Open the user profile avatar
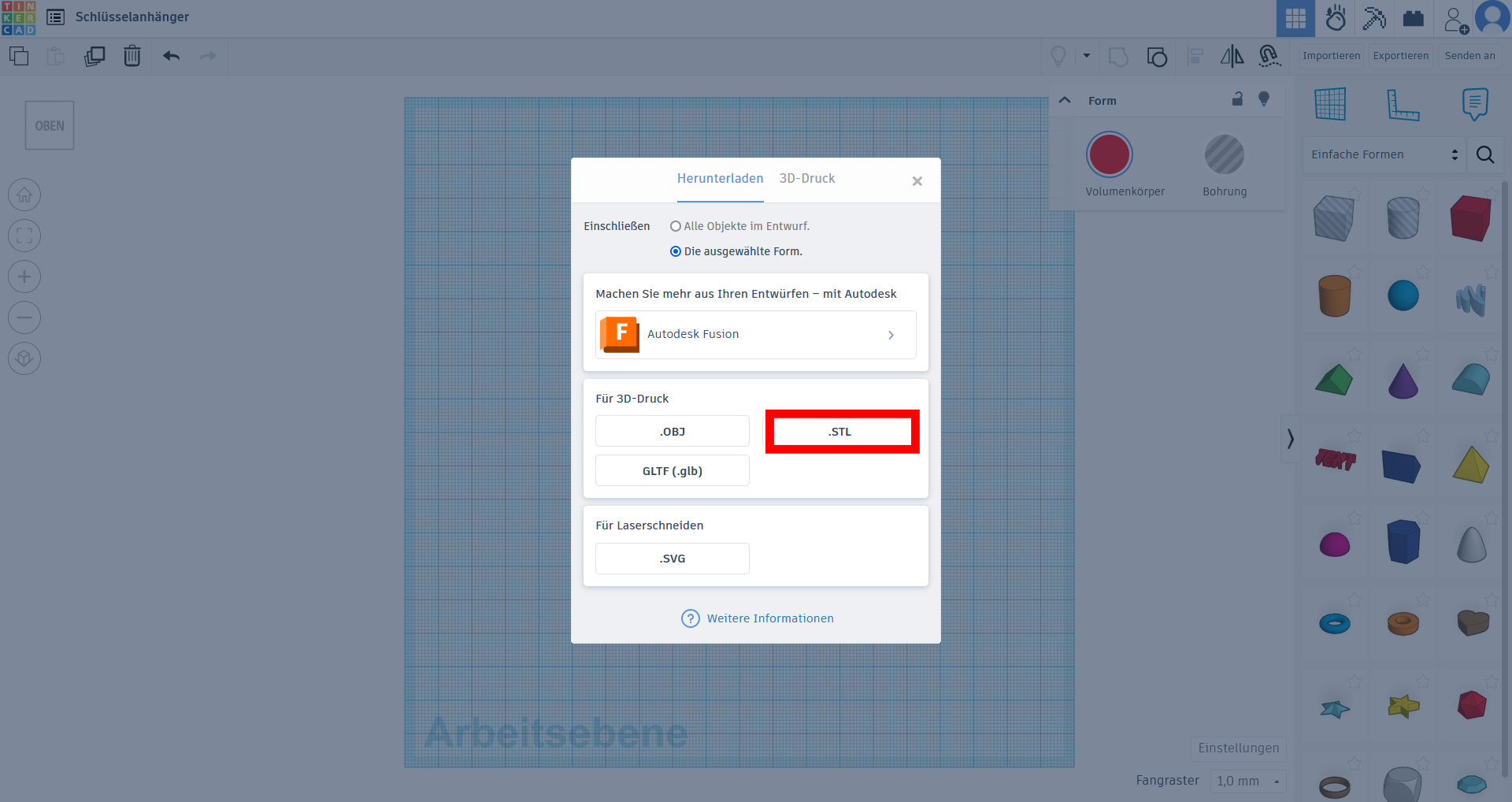Image resolution: width=1512 pixels, height=802 pixels. tap(1492, 17)
